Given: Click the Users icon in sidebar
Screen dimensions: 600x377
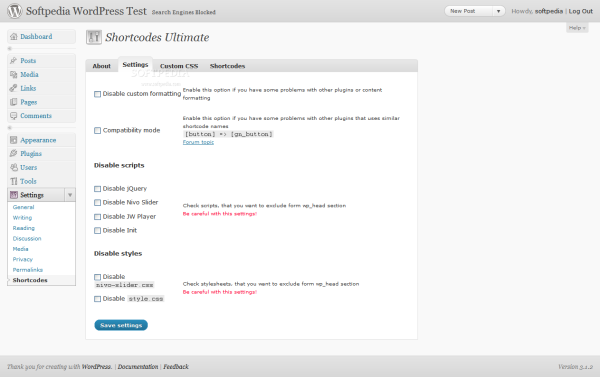Looking at the screenshot, I should (x=13, y=167).
